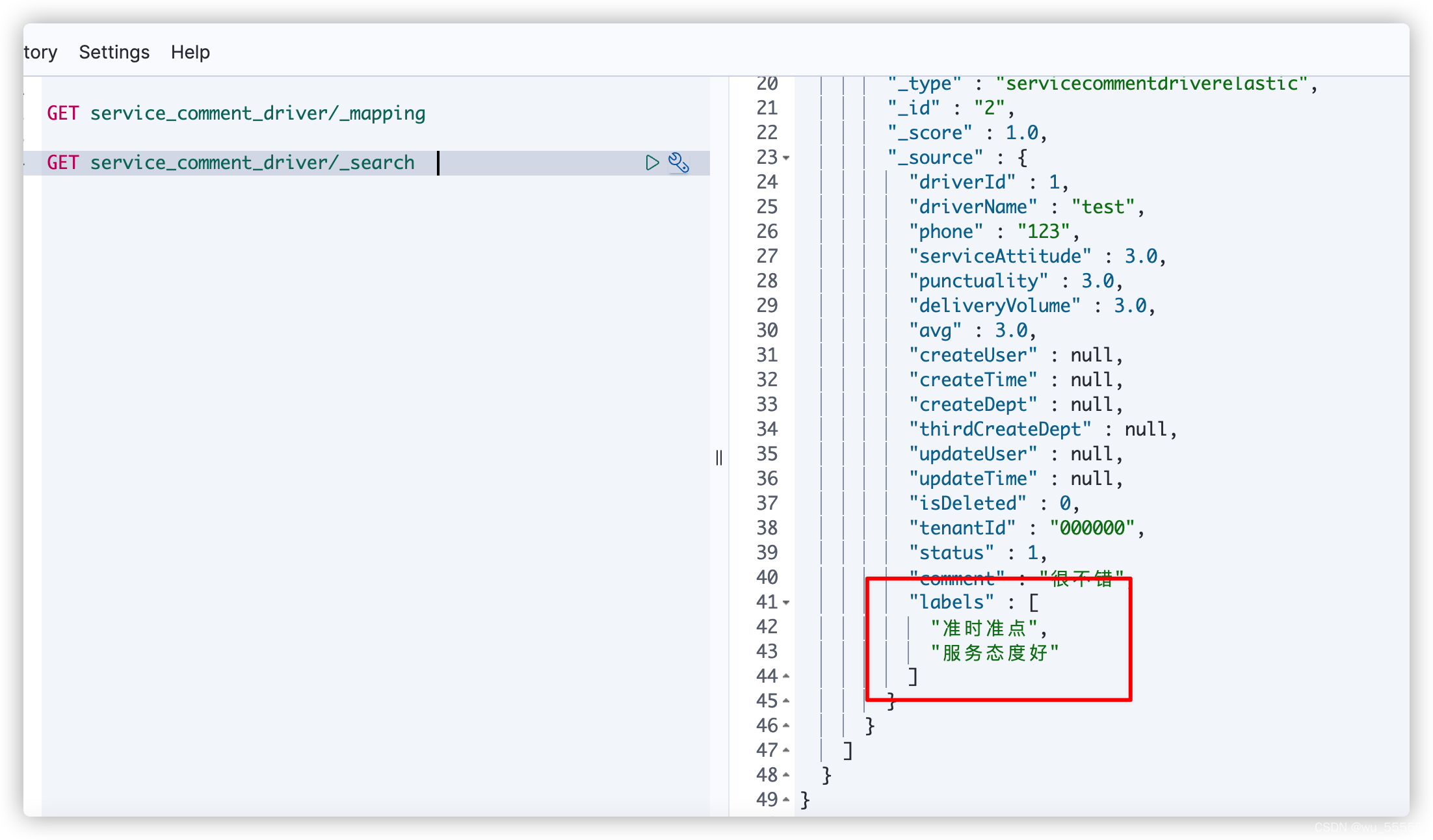Click the "isDeleted" : 0 line
Viewport: 1433px width, 840px height.
pos(994,503)
